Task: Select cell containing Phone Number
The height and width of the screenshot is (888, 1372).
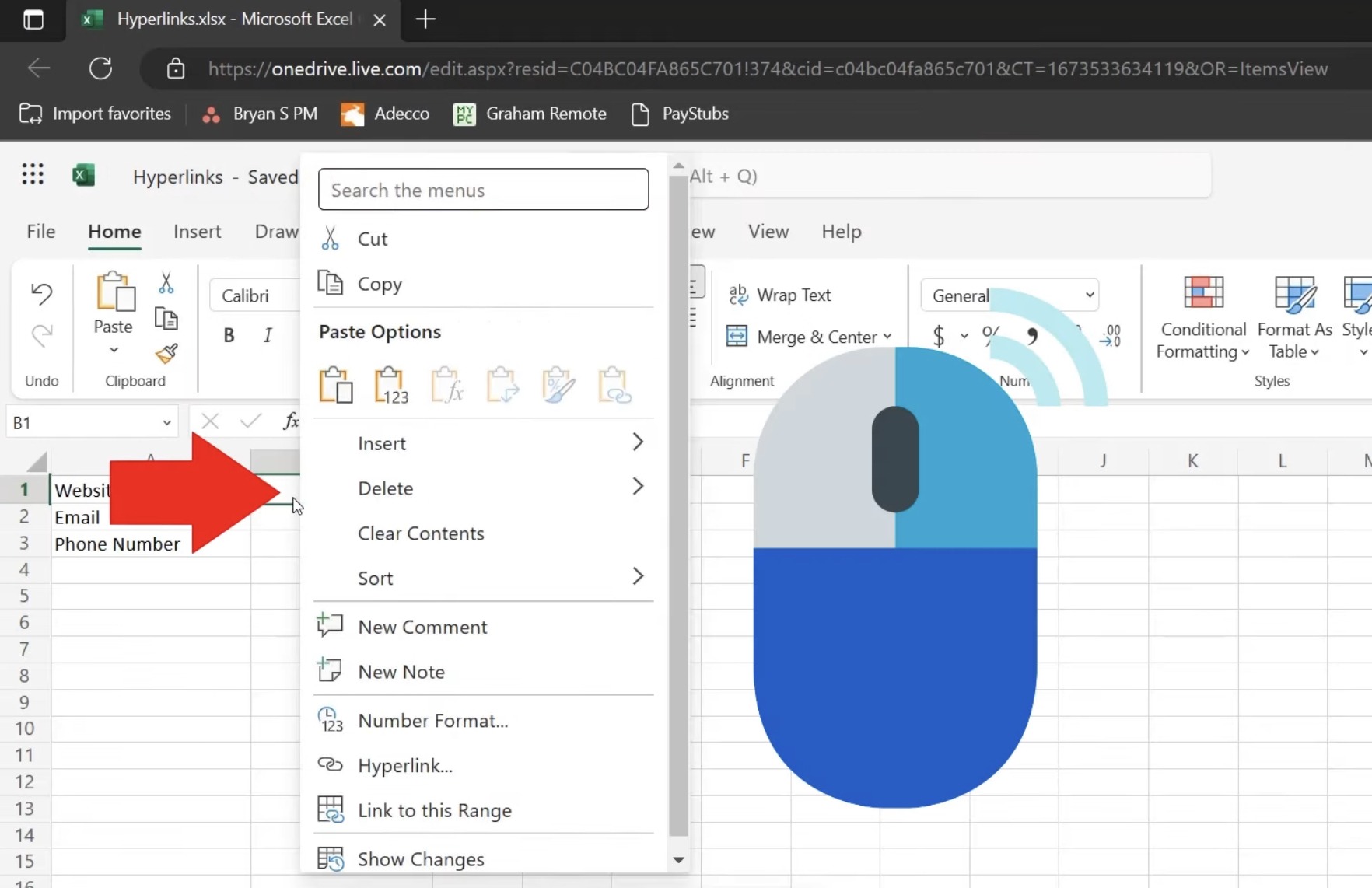Action: (x=151, y=544)
